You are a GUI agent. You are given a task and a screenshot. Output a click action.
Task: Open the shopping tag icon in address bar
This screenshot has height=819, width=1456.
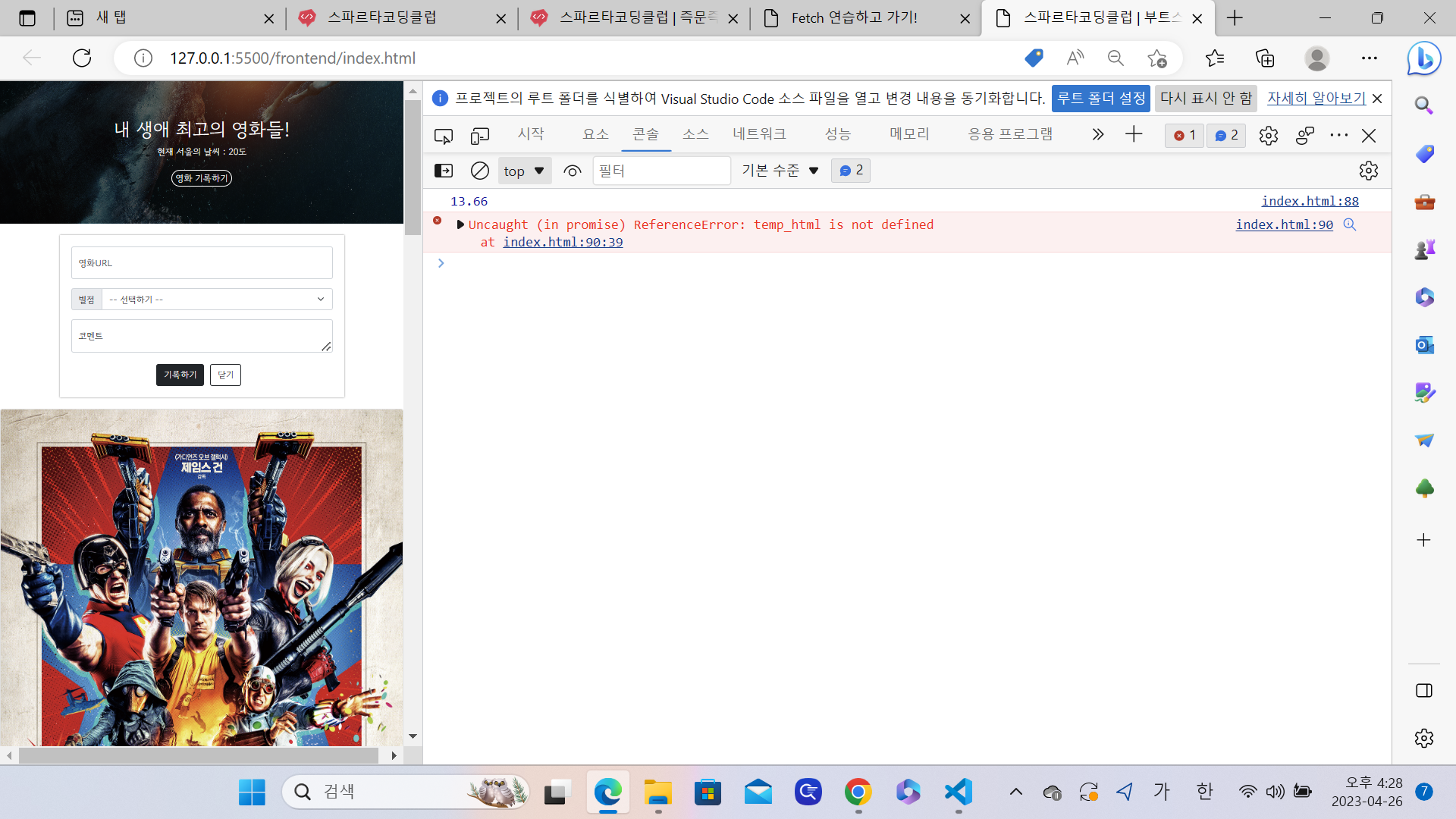[1034, 58]
